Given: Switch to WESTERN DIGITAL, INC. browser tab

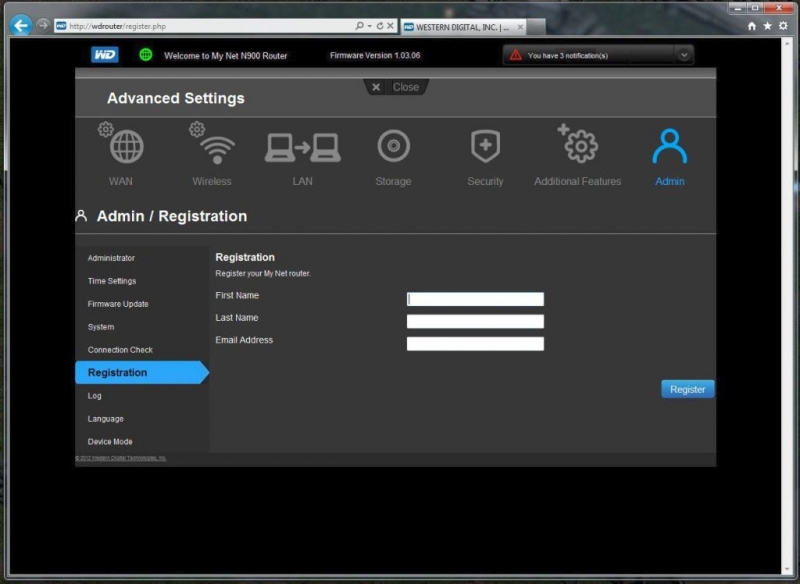Looking at the screenshot, I should (462, 27).
